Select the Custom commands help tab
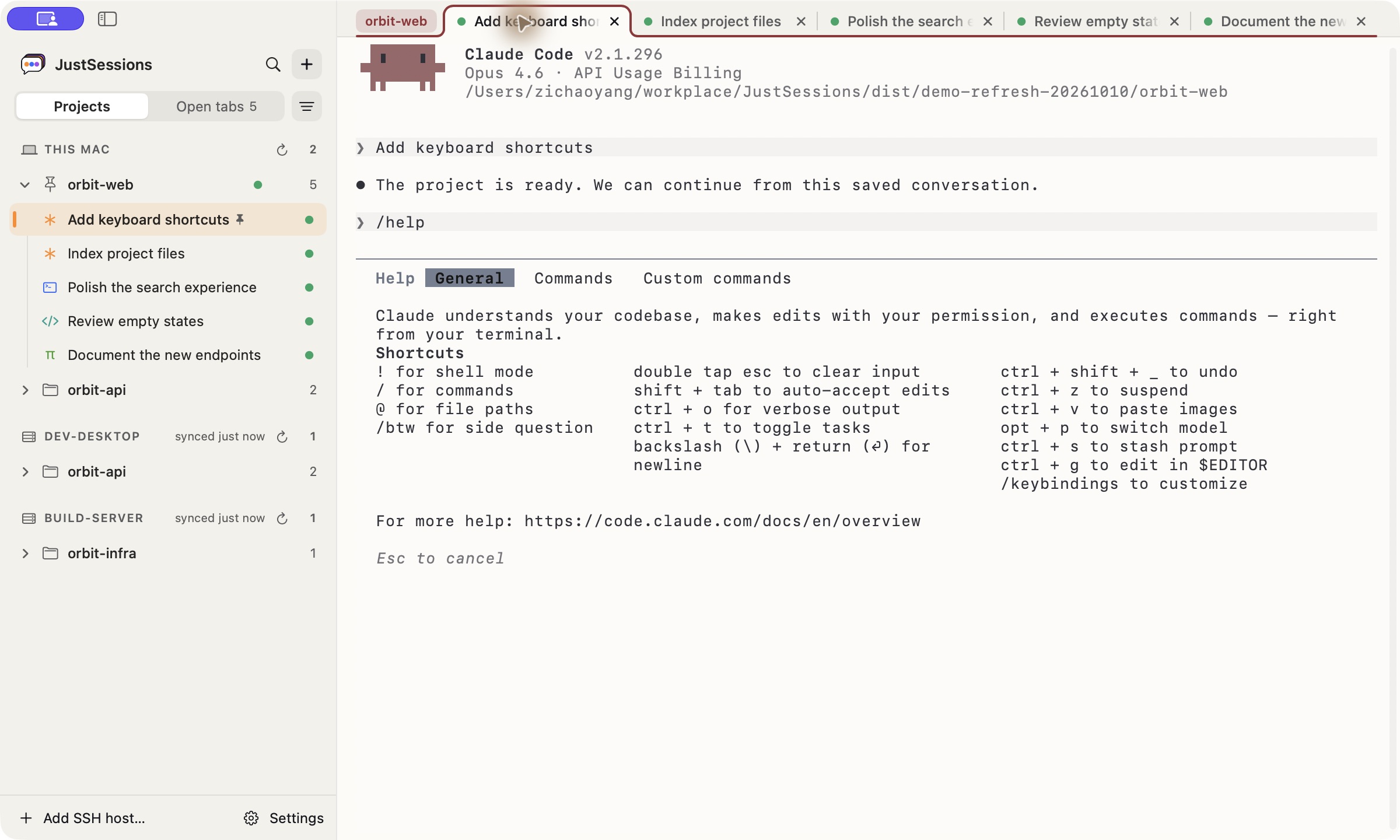Image resolution: width=1400 pixels, height=840 pixels. (x=717, y=278)
